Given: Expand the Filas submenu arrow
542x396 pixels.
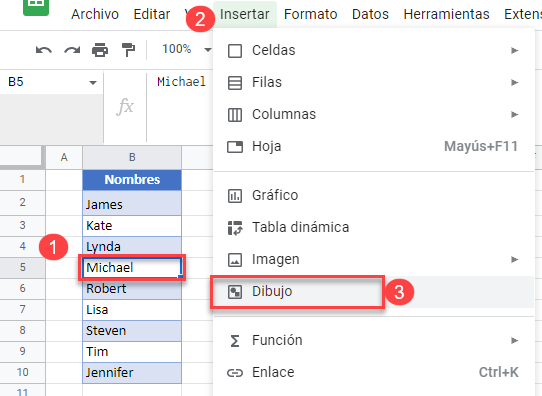Looking at the screenshot, I should pyautogui.click(x=515, y=83).
